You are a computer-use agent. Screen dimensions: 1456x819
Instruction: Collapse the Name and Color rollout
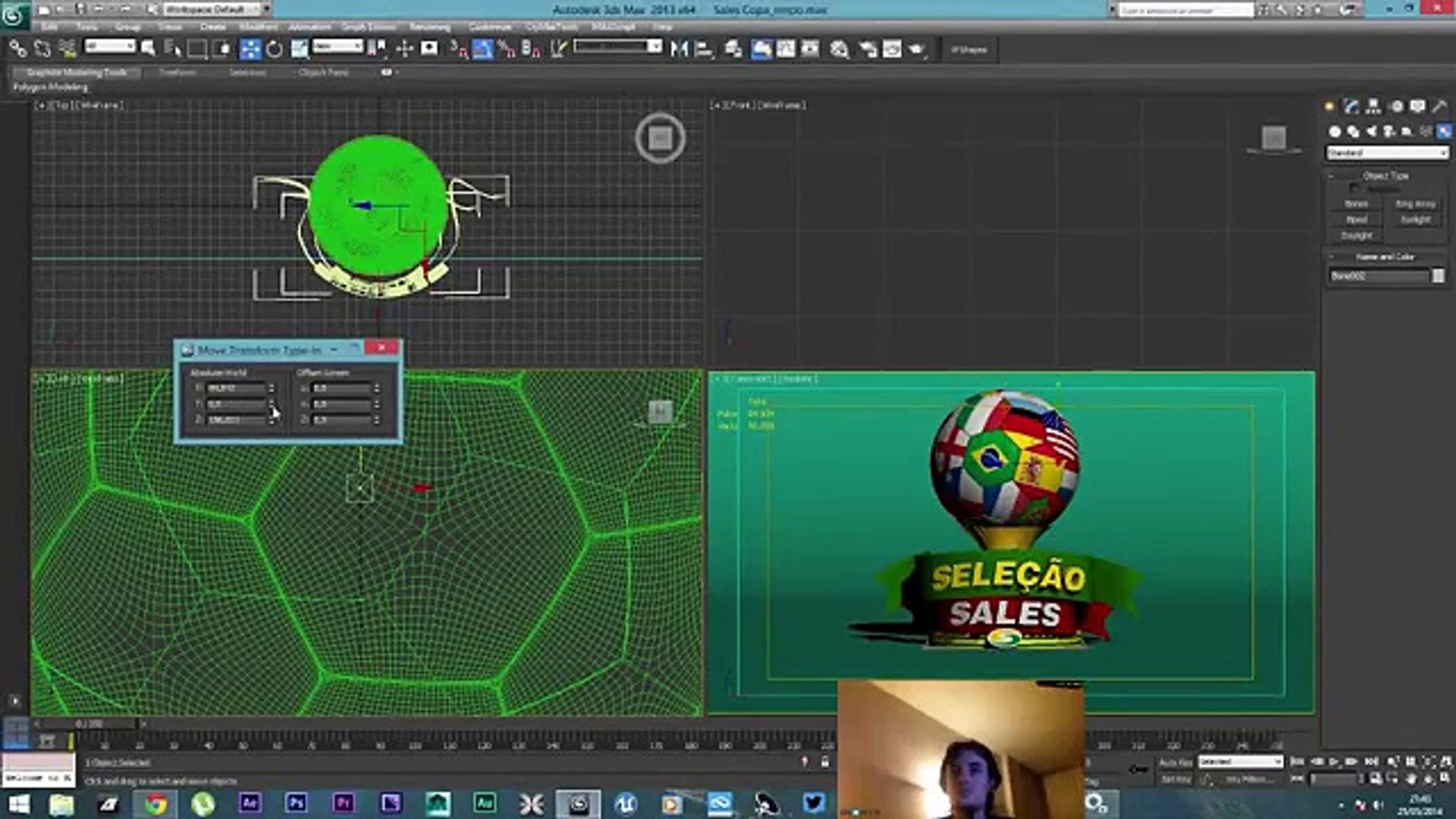tap(1385, 257)
